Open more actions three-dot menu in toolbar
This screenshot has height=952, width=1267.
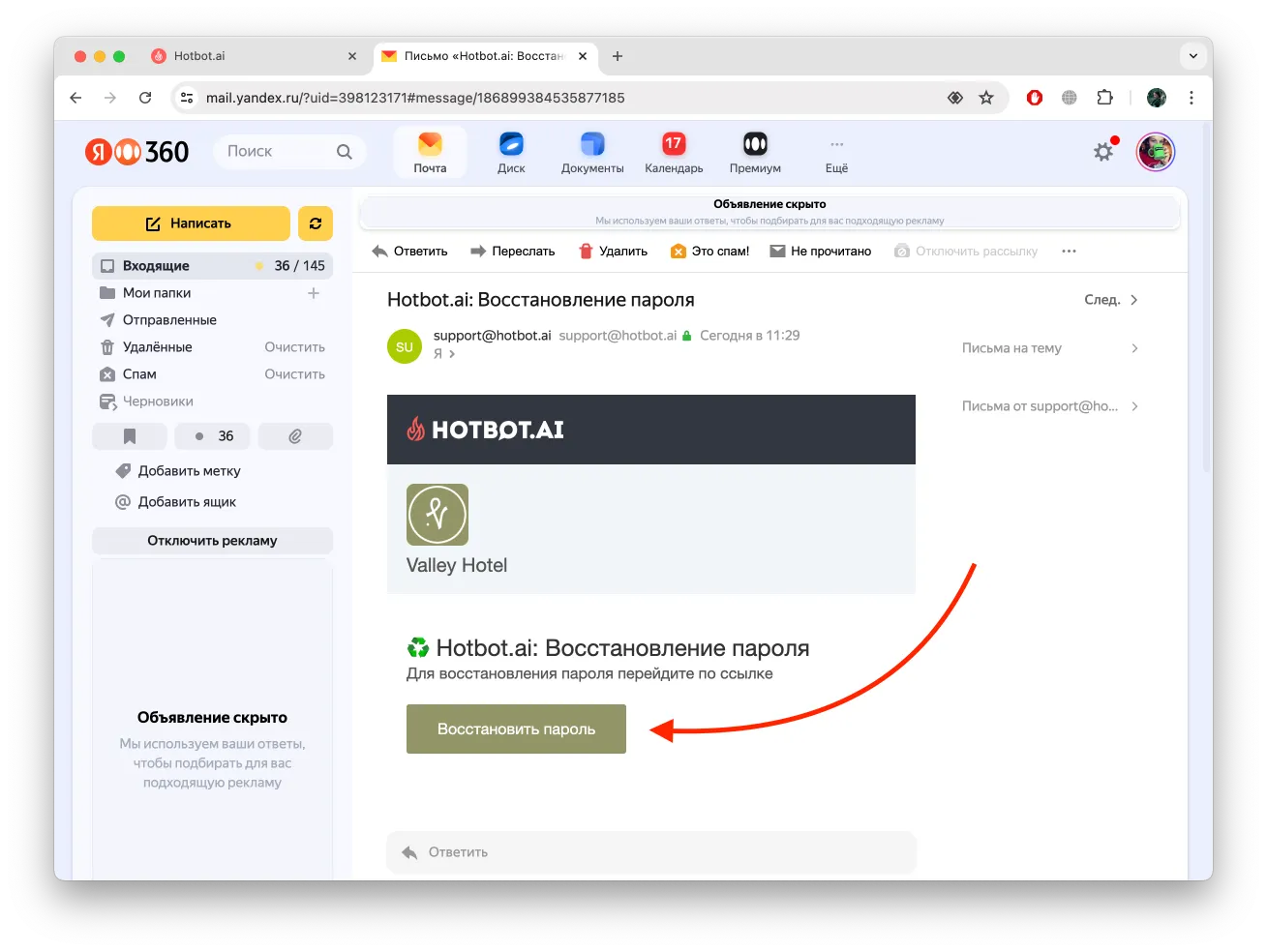1069,252
